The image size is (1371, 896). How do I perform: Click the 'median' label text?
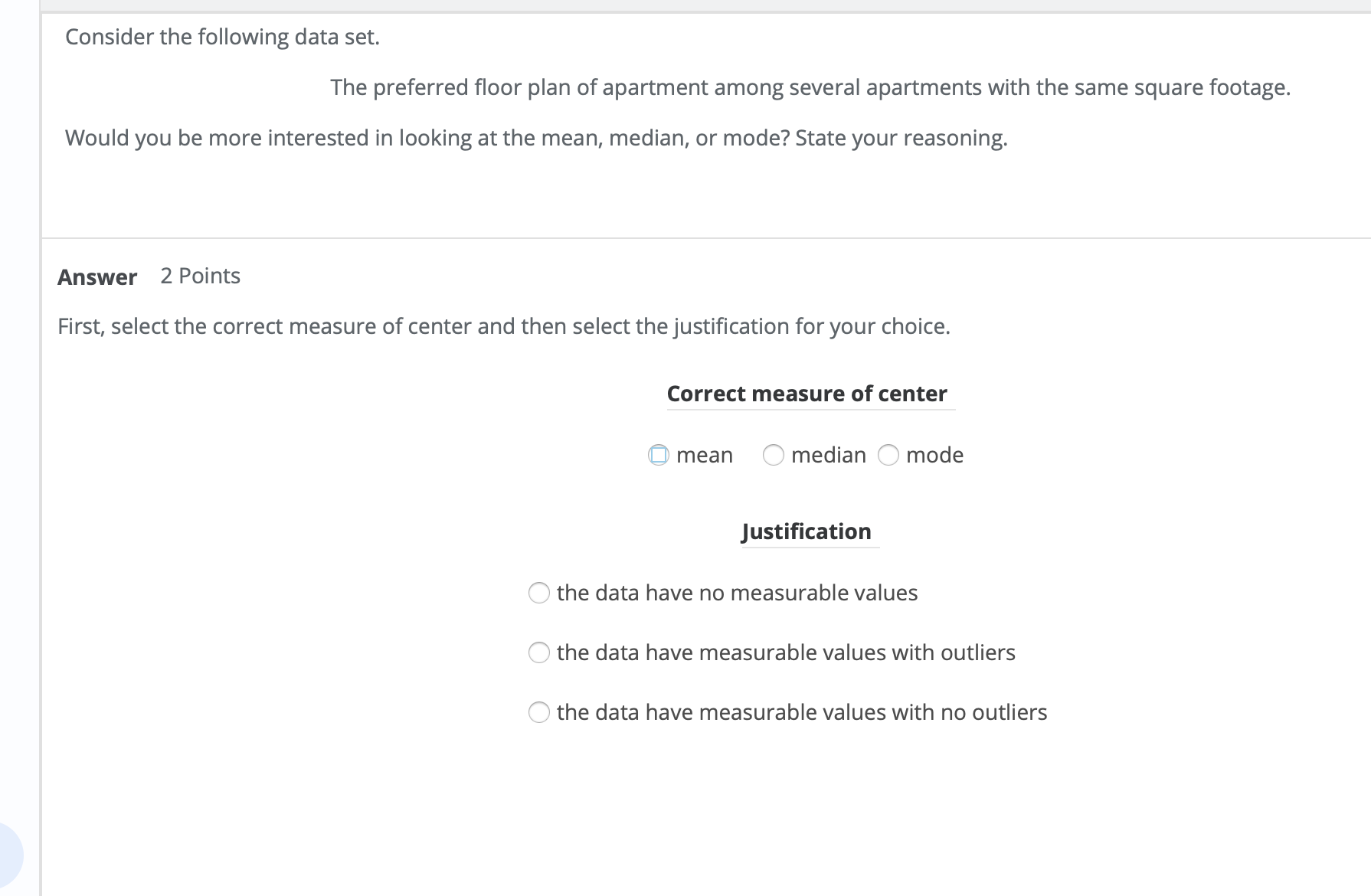click(828, 455)
